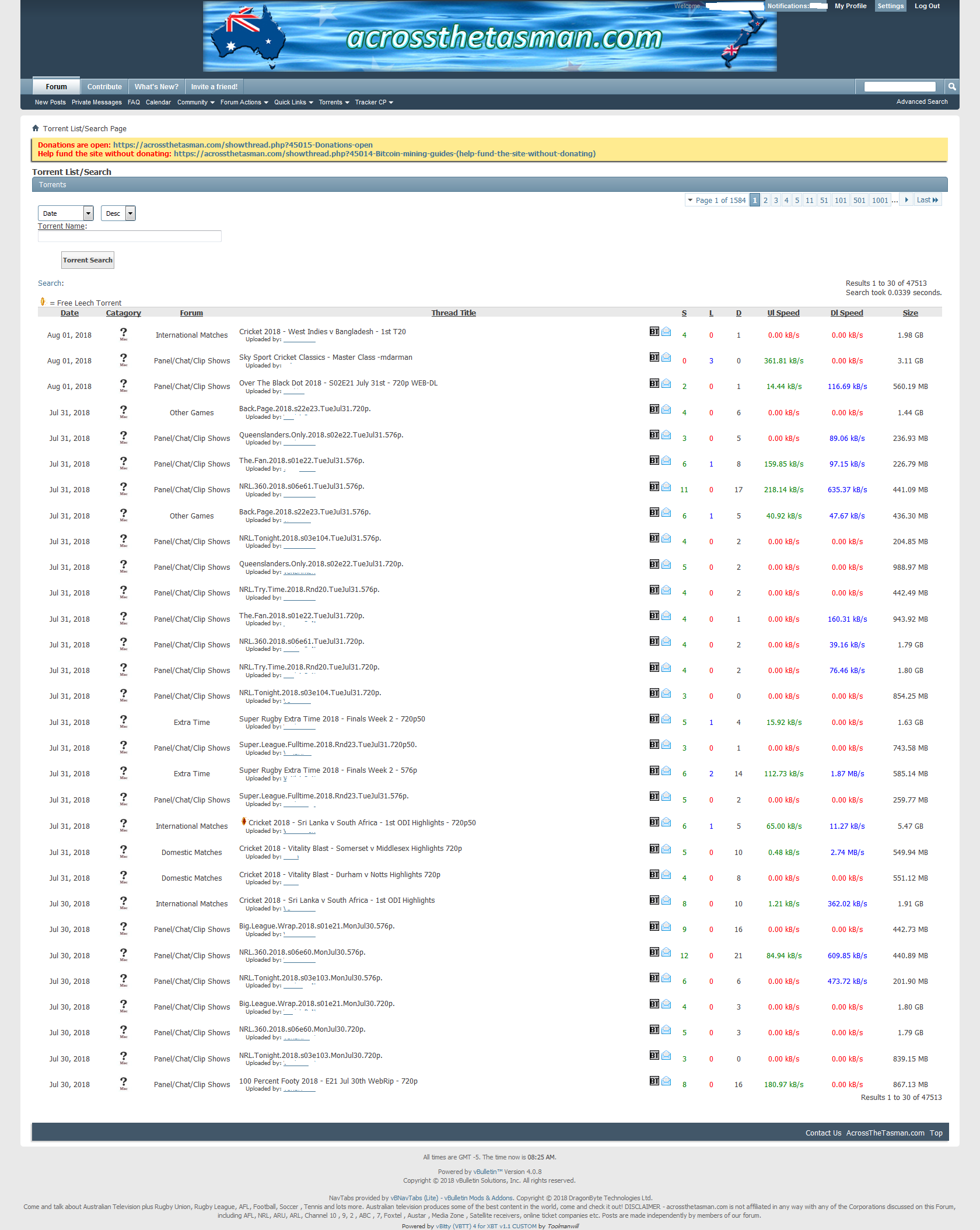Open the Advanced Search link
980x1230 pixels.
(x=922, y=102)
